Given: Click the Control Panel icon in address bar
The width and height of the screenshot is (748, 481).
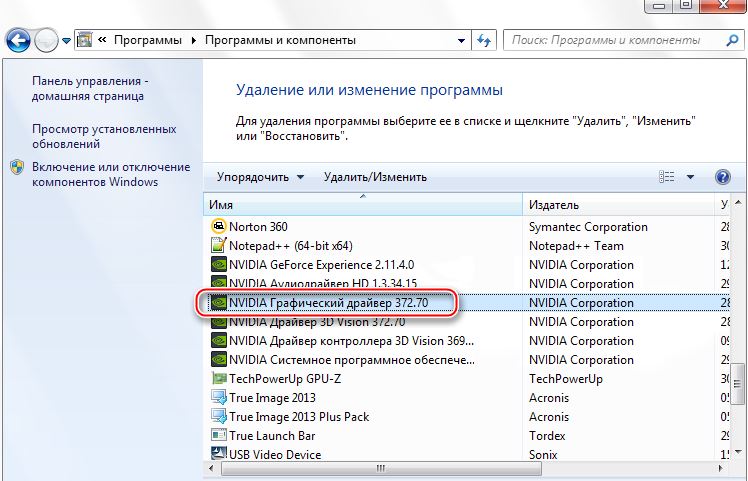Looking at the screenshot, I should 84,40.
